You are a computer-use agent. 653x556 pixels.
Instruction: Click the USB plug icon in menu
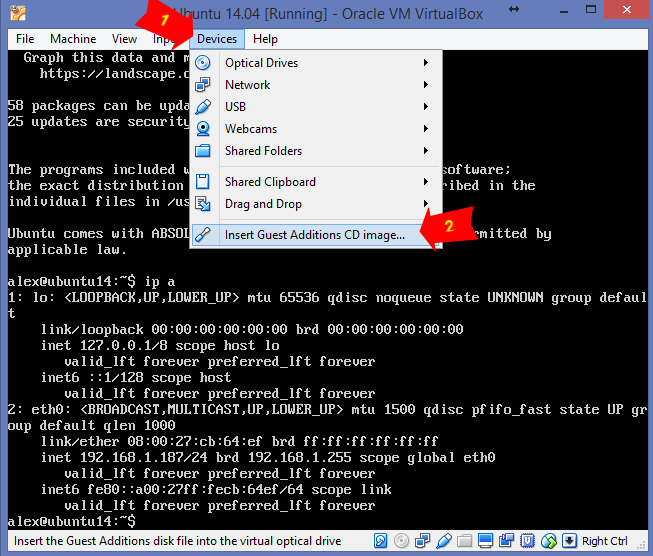pos(203,107)
